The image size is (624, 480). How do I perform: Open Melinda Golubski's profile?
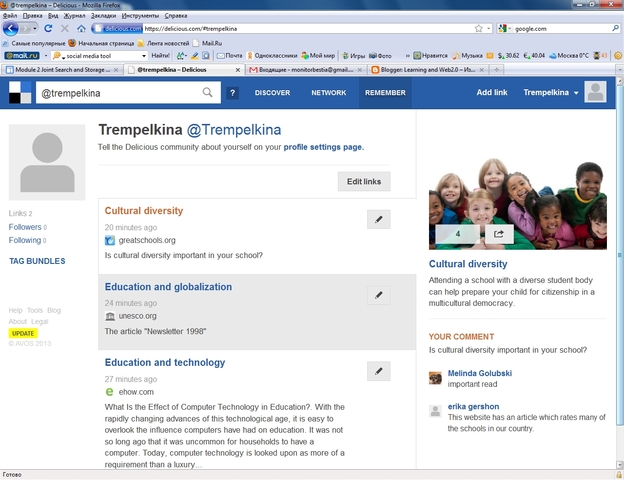480,373
